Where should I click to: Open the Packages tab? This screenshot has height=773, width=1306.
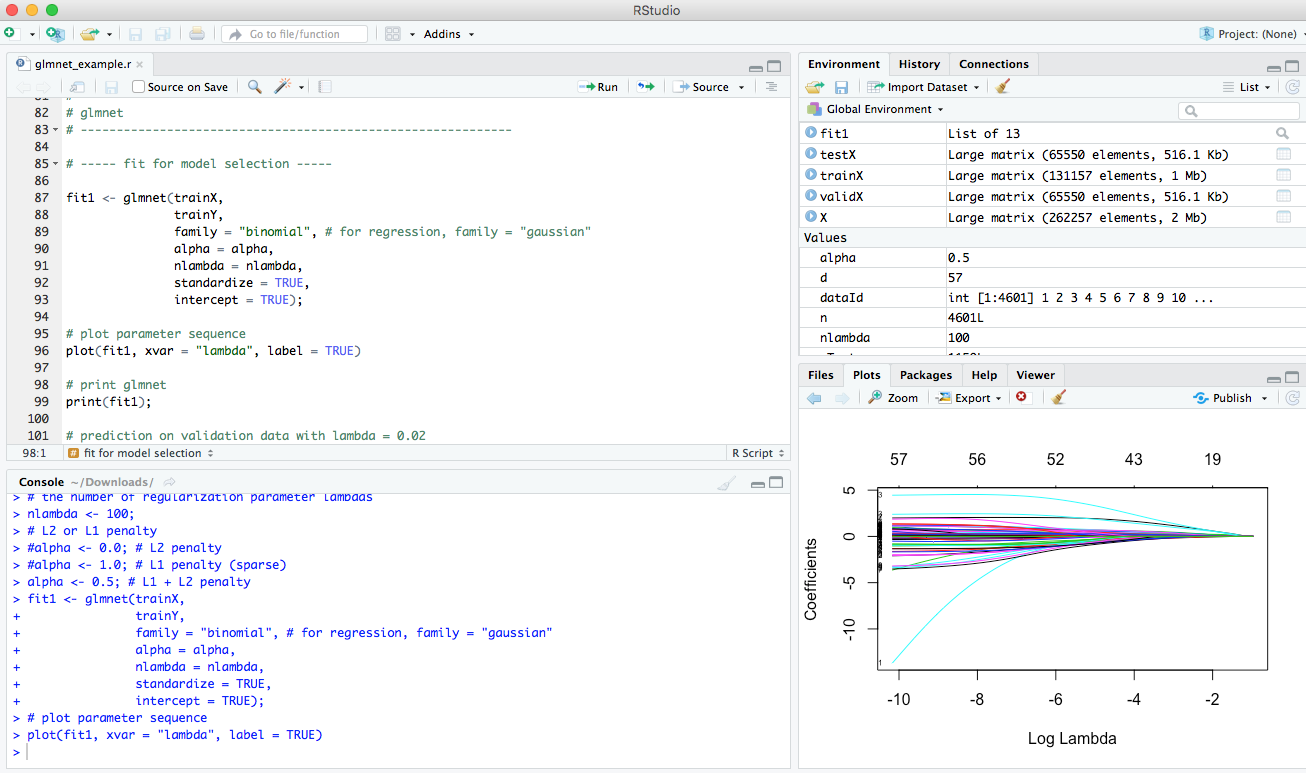[x=926, y=375]
